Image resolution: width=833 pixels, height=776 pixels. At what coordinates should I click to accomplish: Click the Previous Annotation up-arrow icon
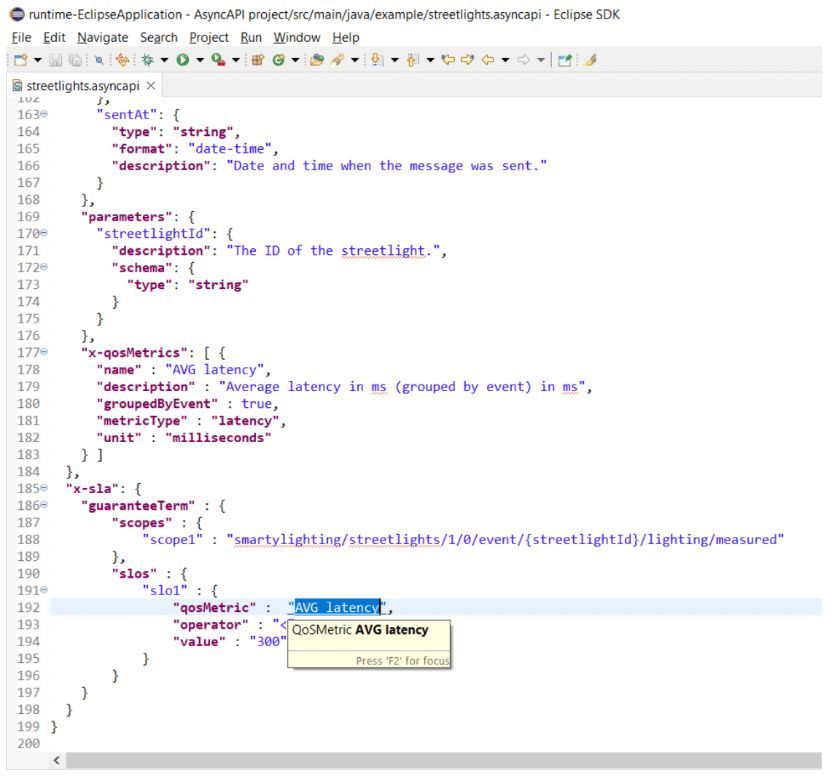point(413,60)
